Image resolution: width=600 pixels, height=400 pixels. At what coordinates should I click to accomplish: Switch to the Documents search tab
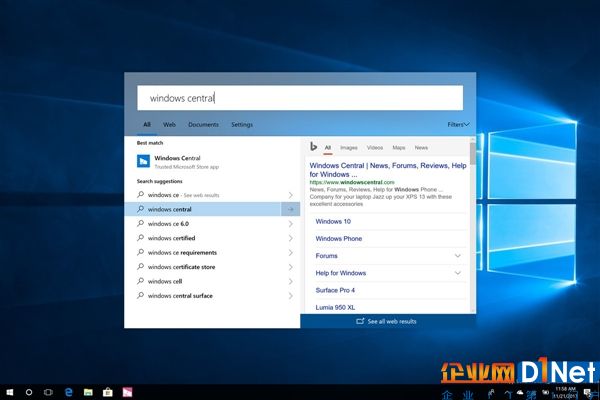204,124
